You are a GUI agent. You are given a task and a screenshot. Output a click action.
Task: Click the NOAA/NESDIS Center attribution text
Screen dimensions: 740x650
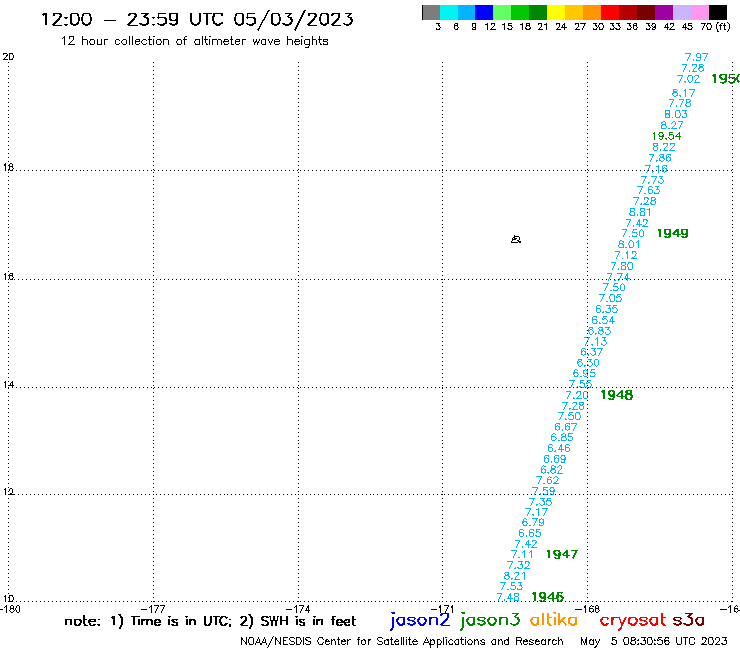coord(402,641)
